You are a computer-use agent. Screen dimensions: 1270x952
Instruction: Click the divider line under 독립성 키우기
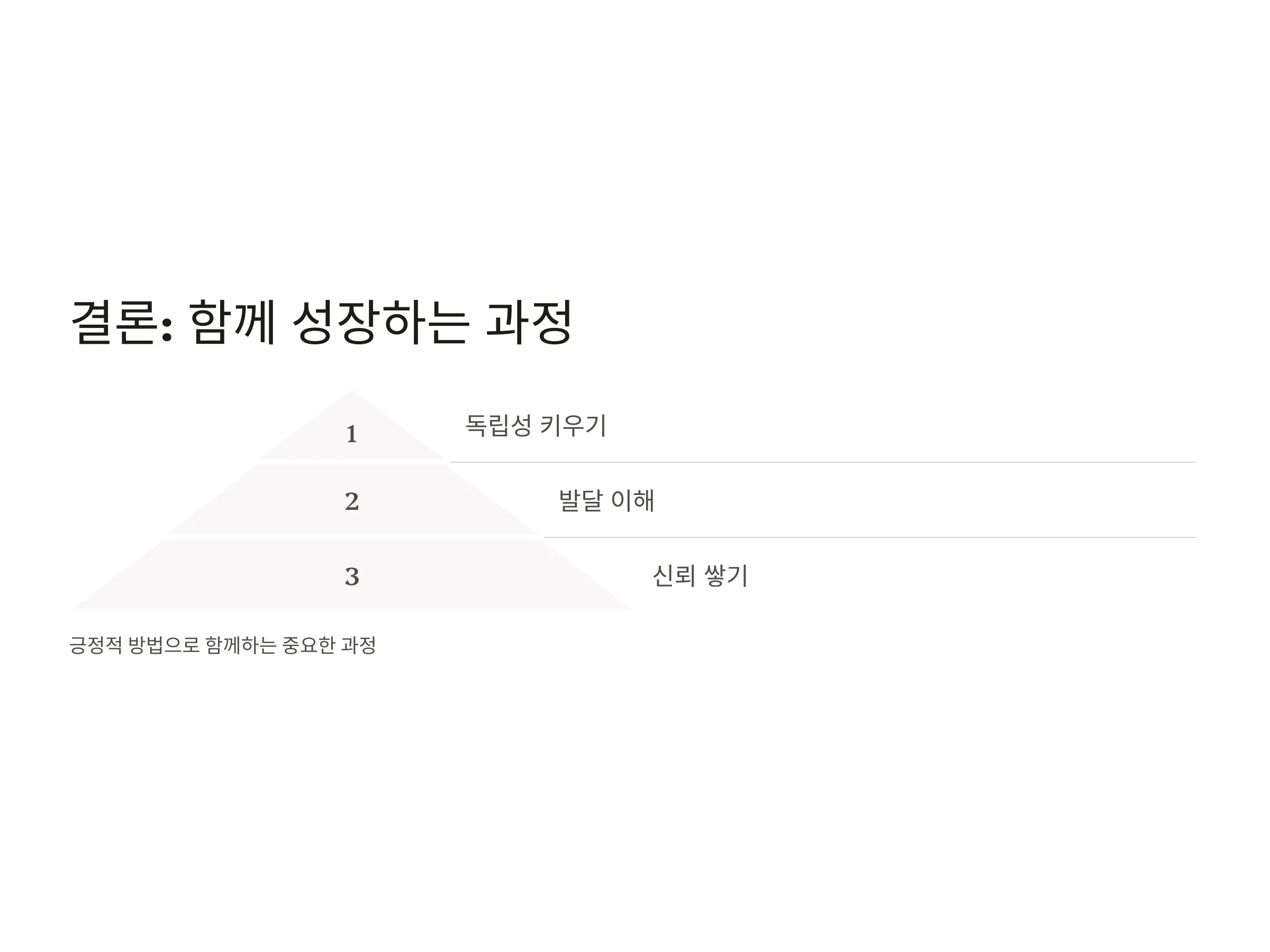pos(822,462)
